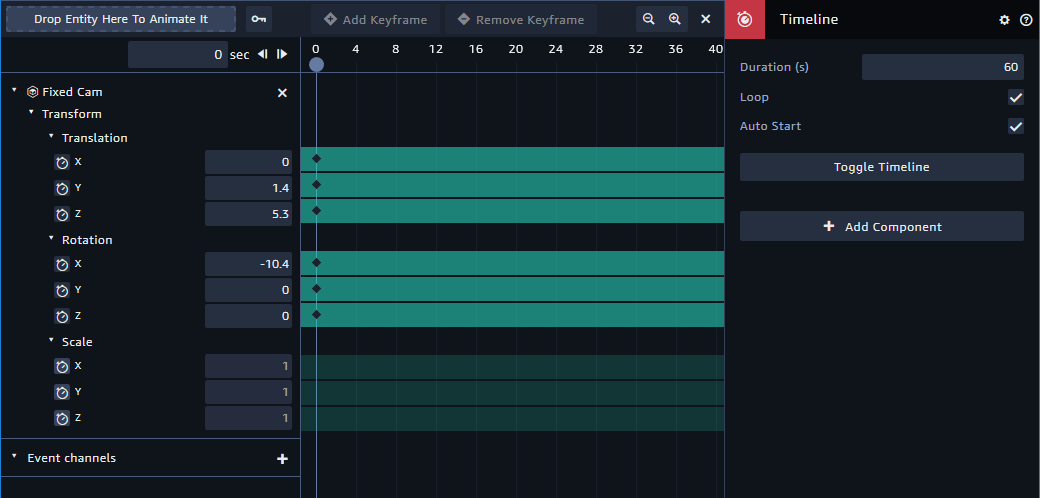Image resolution: width=1040 pixels, height=498 pixels.
Task: Zoom in the timeline with the magnifier plus
Action: 675,19
